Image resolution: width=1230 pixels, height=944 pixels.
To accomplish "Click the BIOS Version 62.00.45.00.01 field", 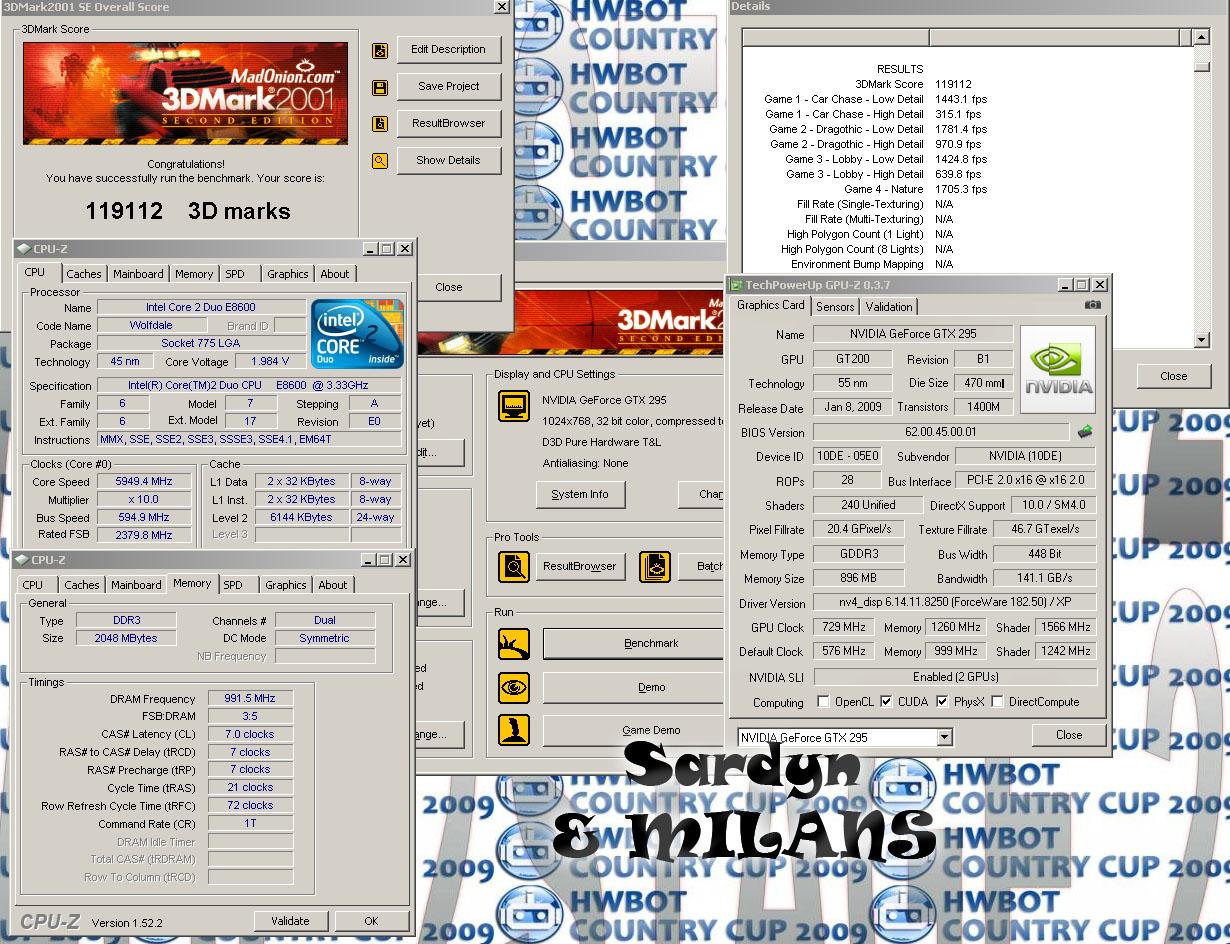I will click(x=941, y=432).
